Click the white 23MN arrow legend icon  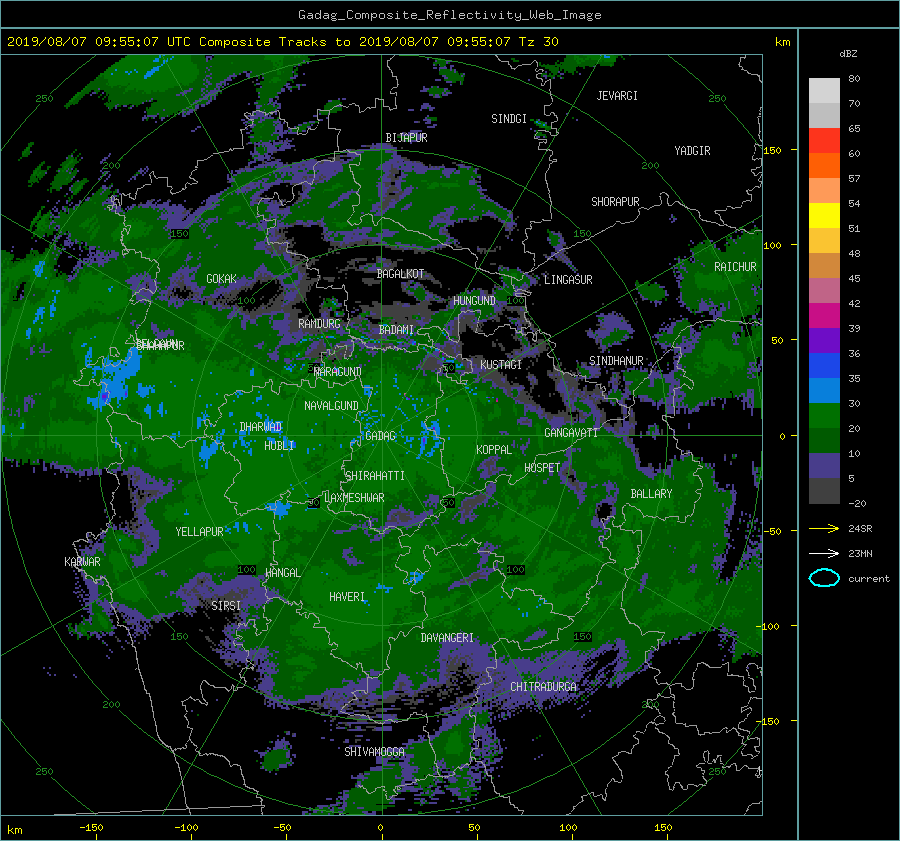point(824,553)
